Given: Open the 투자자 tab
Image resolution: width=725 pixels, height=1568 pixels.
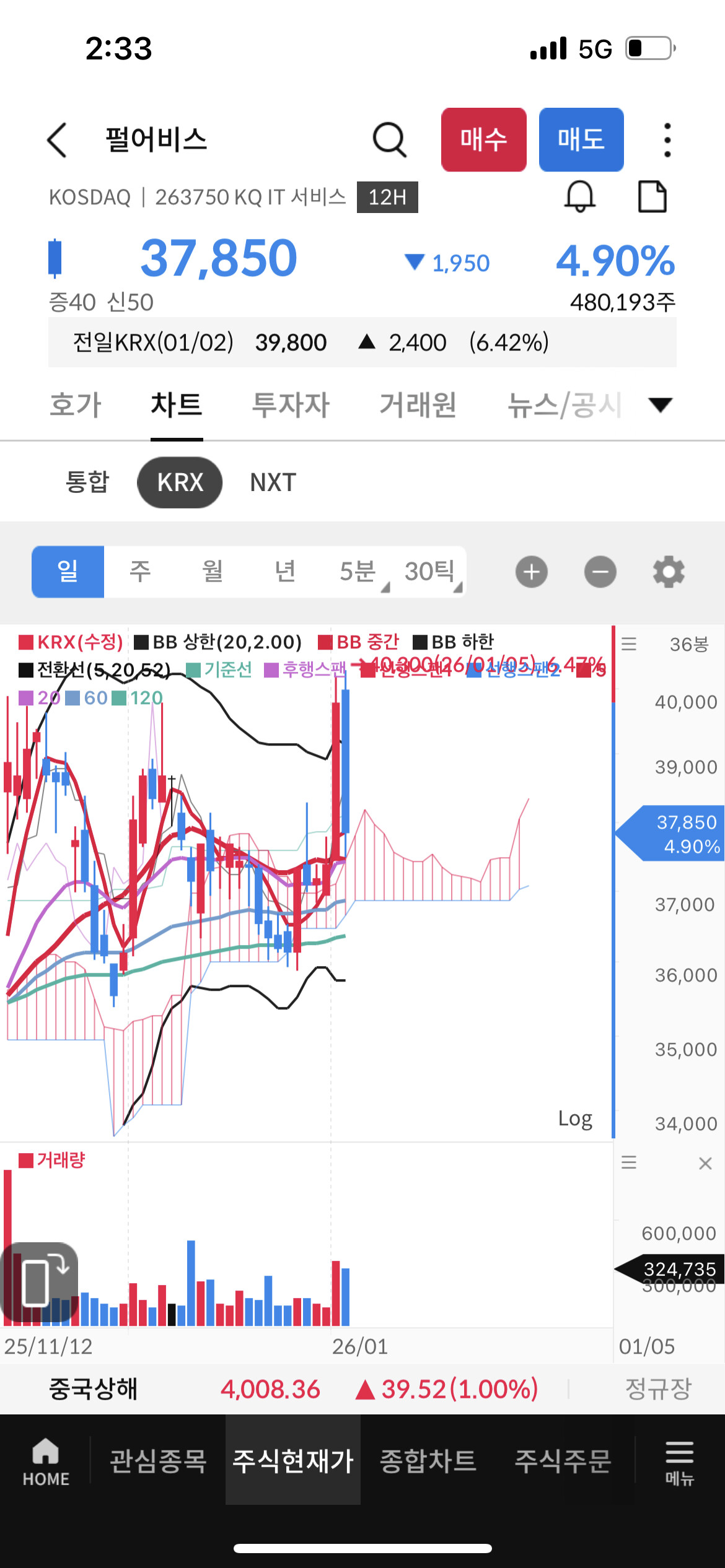Looking at the screenshot, I should tap(291, 405).
